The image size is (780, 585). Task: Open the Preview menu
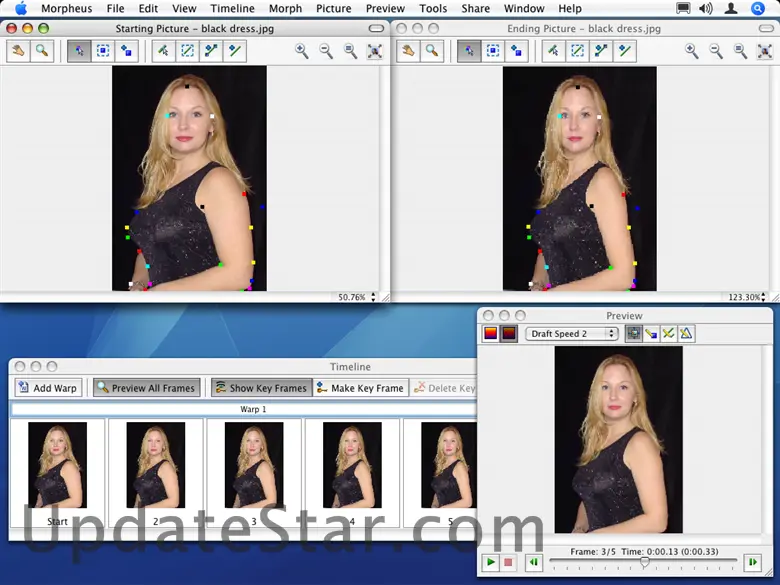pos(385,8)
